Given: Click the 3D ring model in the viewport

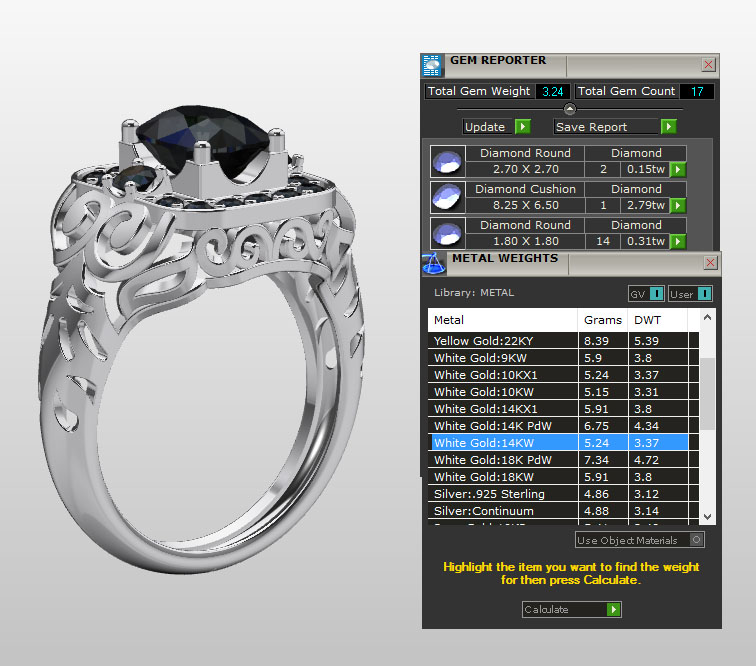Looking at the screenshot, I should (202, 338).
